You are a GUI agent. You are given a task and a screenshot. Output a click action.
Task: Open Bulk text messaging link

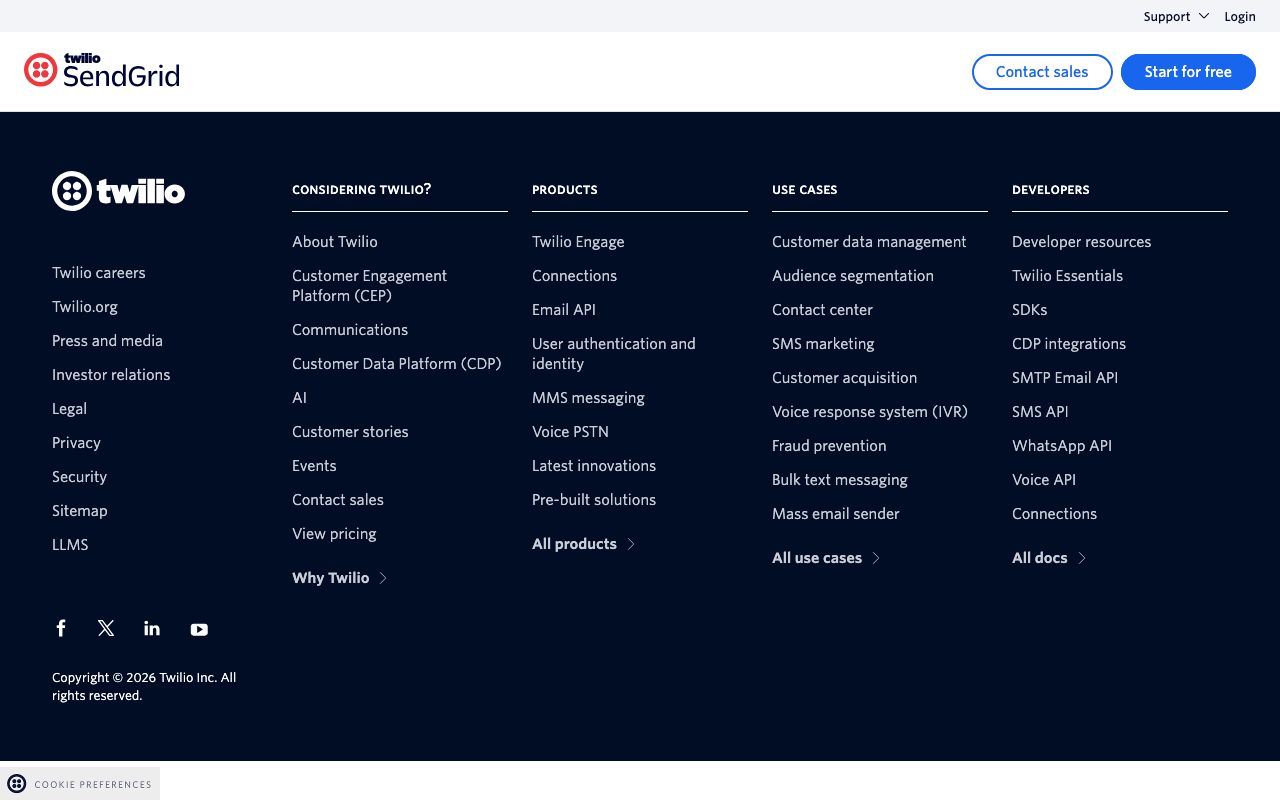click(840, 480)
